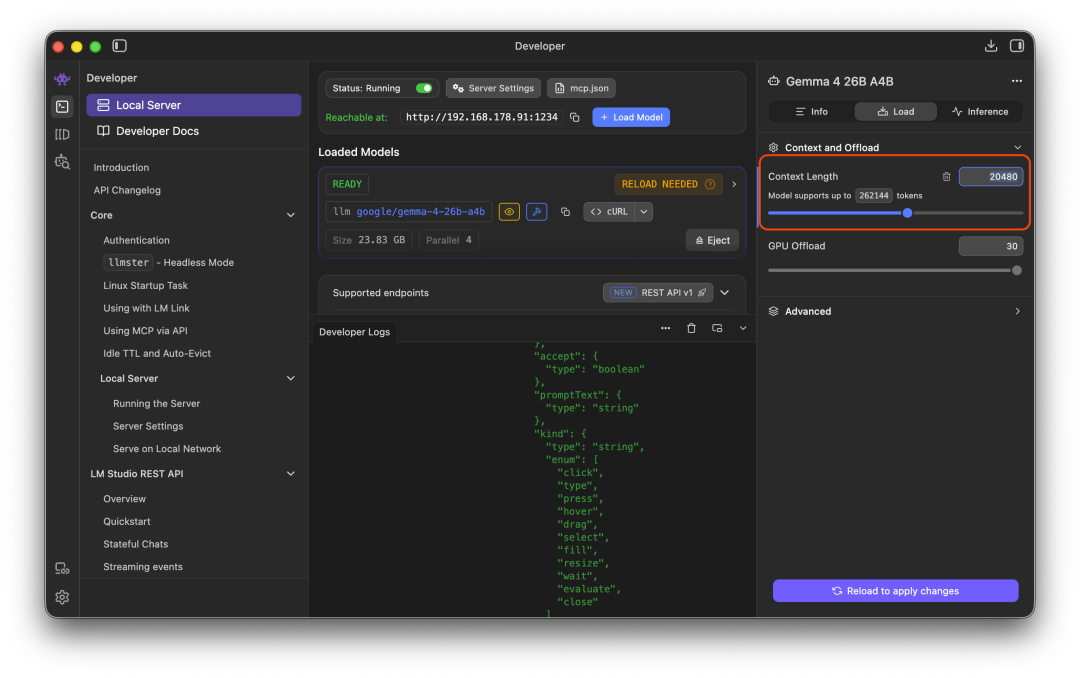Click Reload to apply changes
Screen dimensions: 1080x678
pos(895,590)
